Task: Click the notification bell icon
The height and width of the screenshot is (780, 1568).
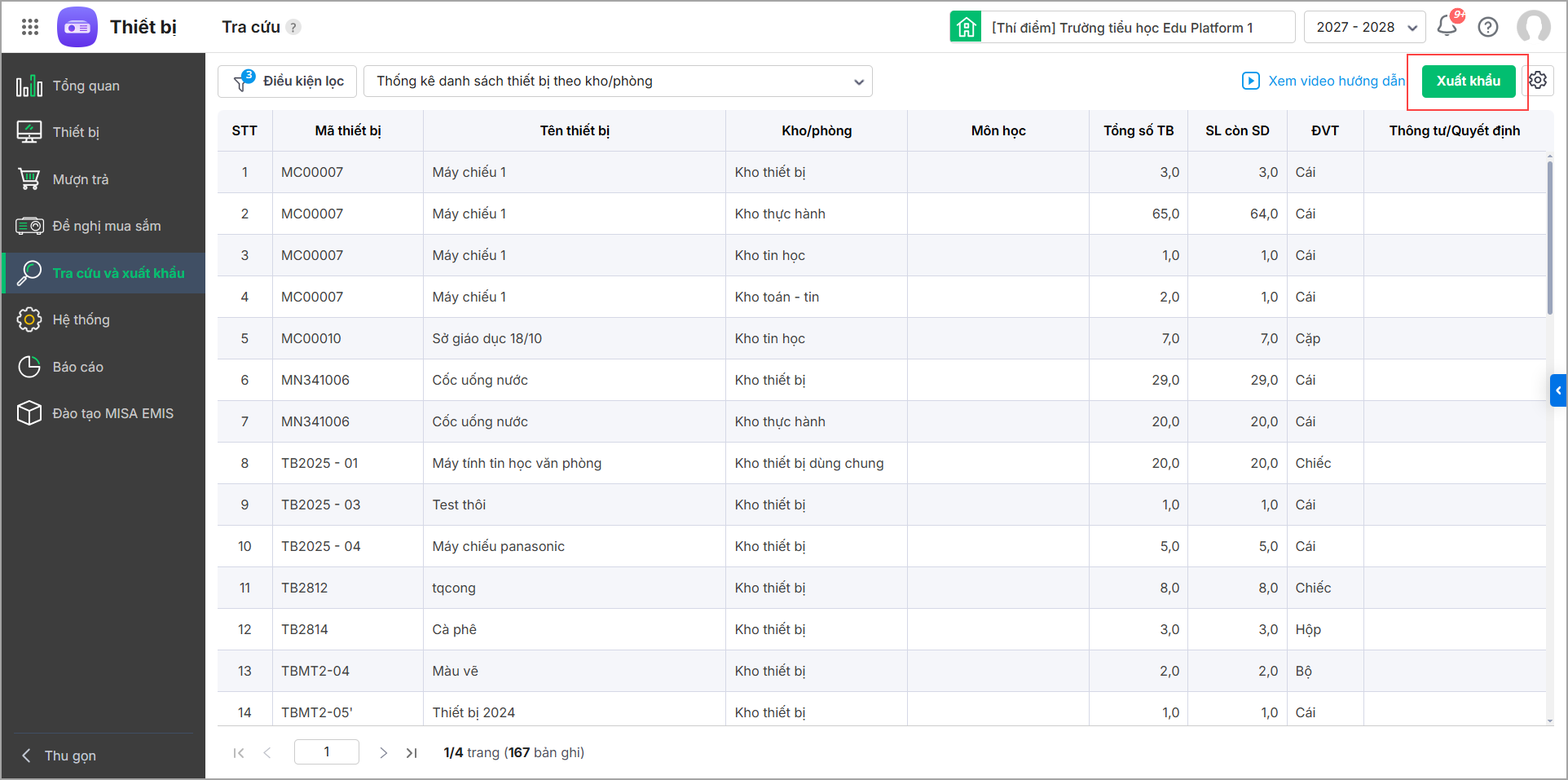Action: pos(1447,26)
